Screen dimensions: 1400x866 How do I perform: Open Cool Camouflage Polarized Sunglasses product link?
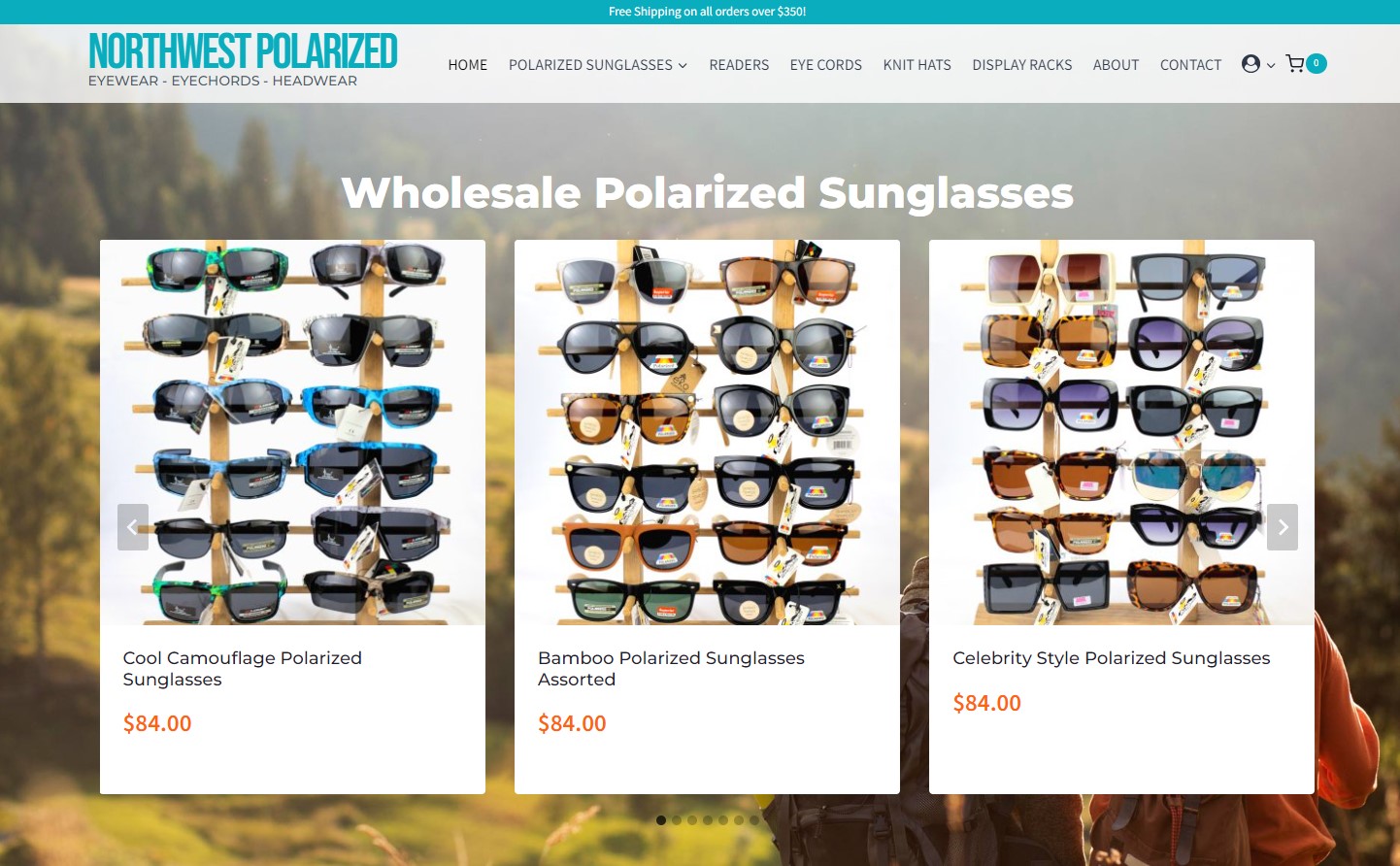(243, 669)
